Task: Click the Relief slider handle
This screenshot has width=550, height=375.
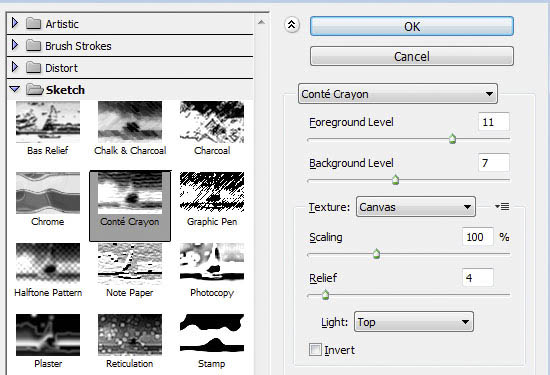Action: pos(325,294)
